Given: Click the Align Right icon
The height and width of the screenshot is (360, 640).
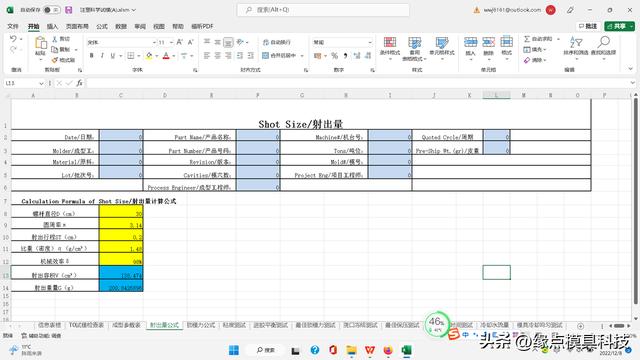Looking at the screenshot, I should coord(228,56).
